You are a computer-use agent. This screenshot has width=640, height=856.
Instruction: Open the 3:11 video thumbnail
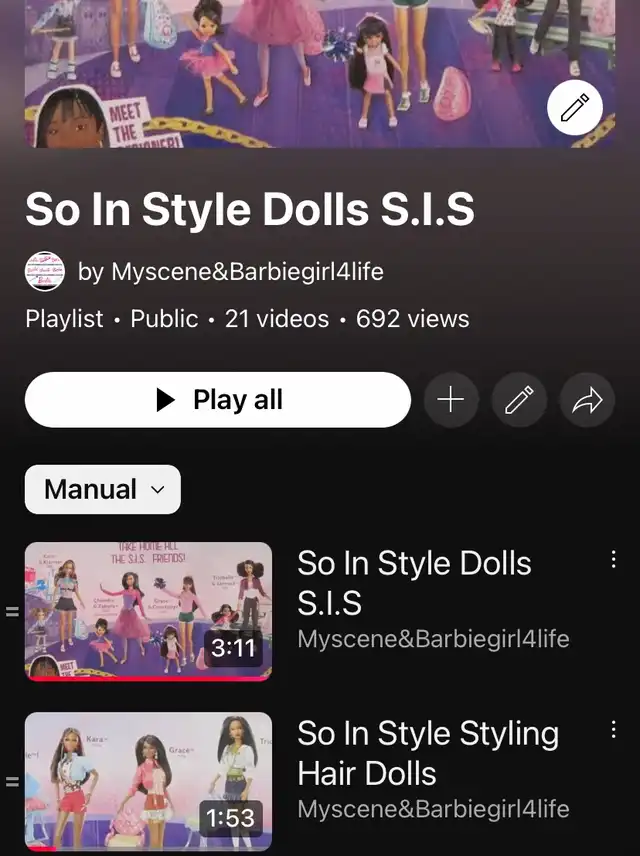(148, 610)
